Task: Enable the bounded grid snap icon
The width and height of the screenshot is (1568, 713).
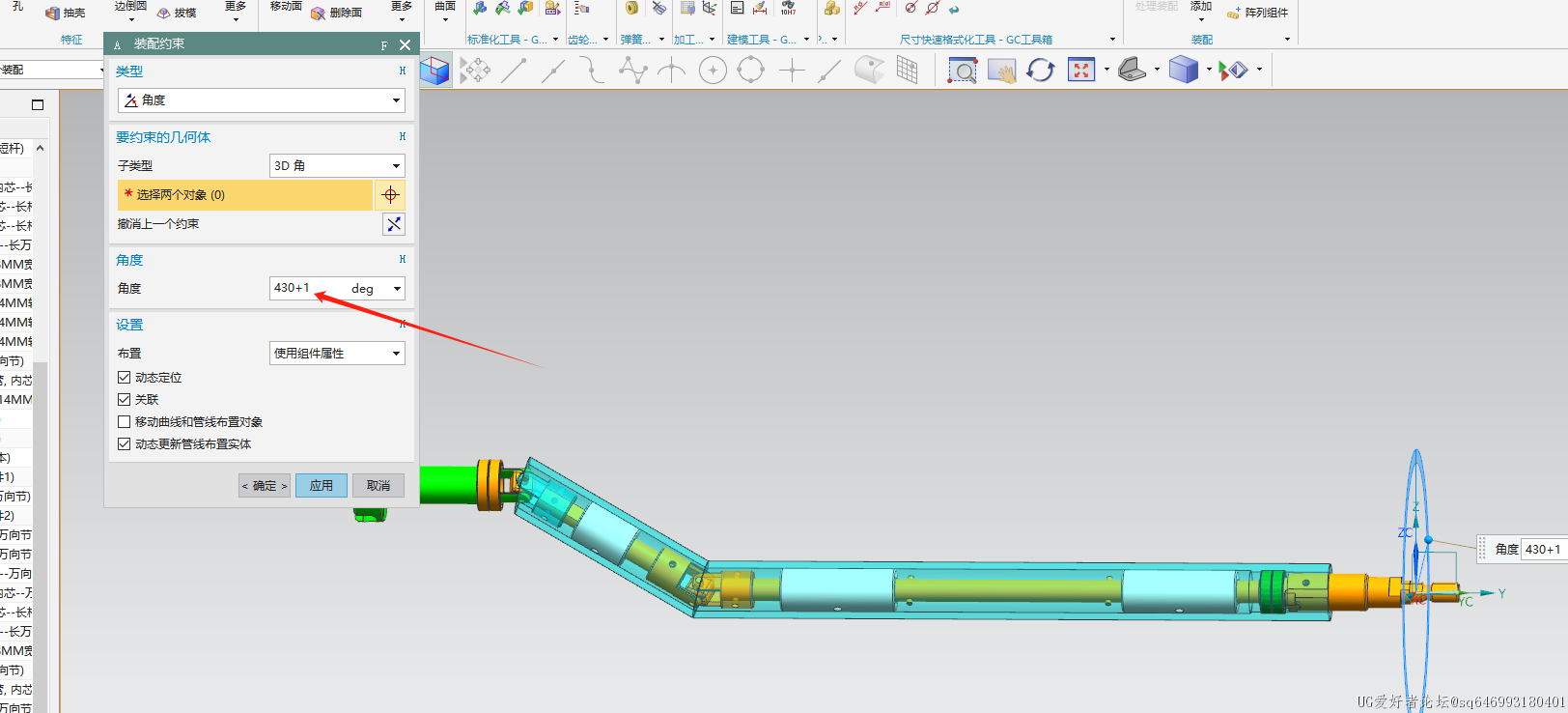Action: [908, 70]
